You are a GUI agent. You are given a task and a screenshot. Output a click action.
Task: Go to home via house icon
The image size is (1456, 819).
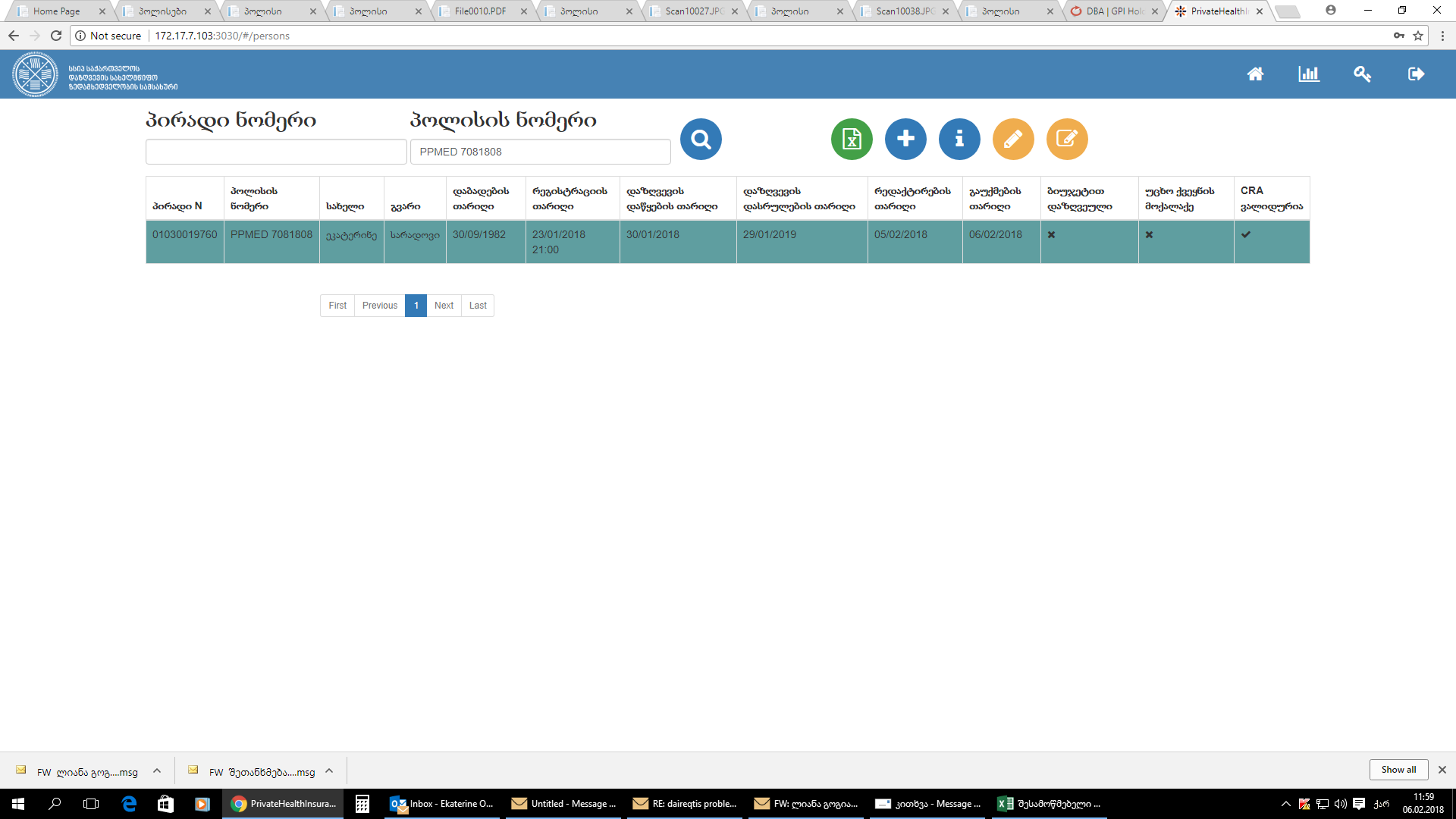click(1255, 74)
